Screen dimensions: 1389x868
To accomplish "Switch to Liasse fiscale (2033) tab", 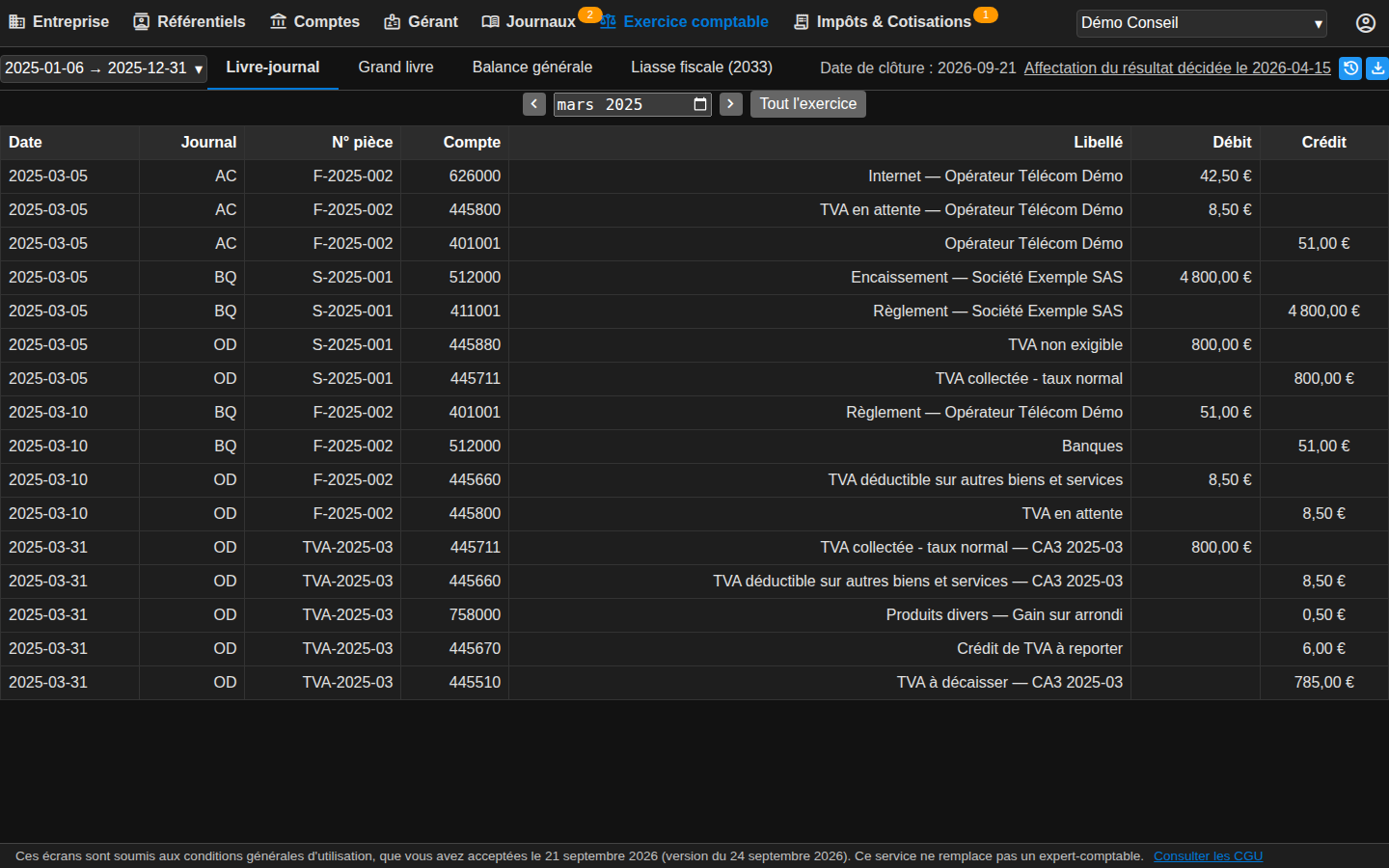I will coord(701,68).
